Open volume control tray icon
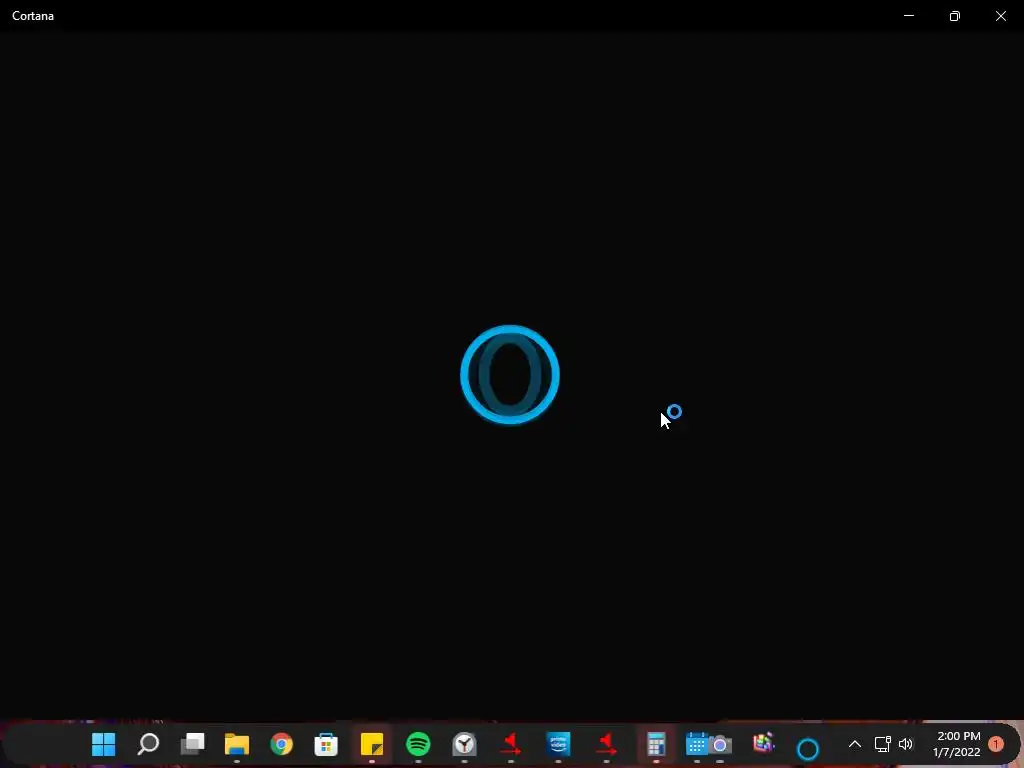Viewport: 1024px width, 768px height. (x=906, y=744)
